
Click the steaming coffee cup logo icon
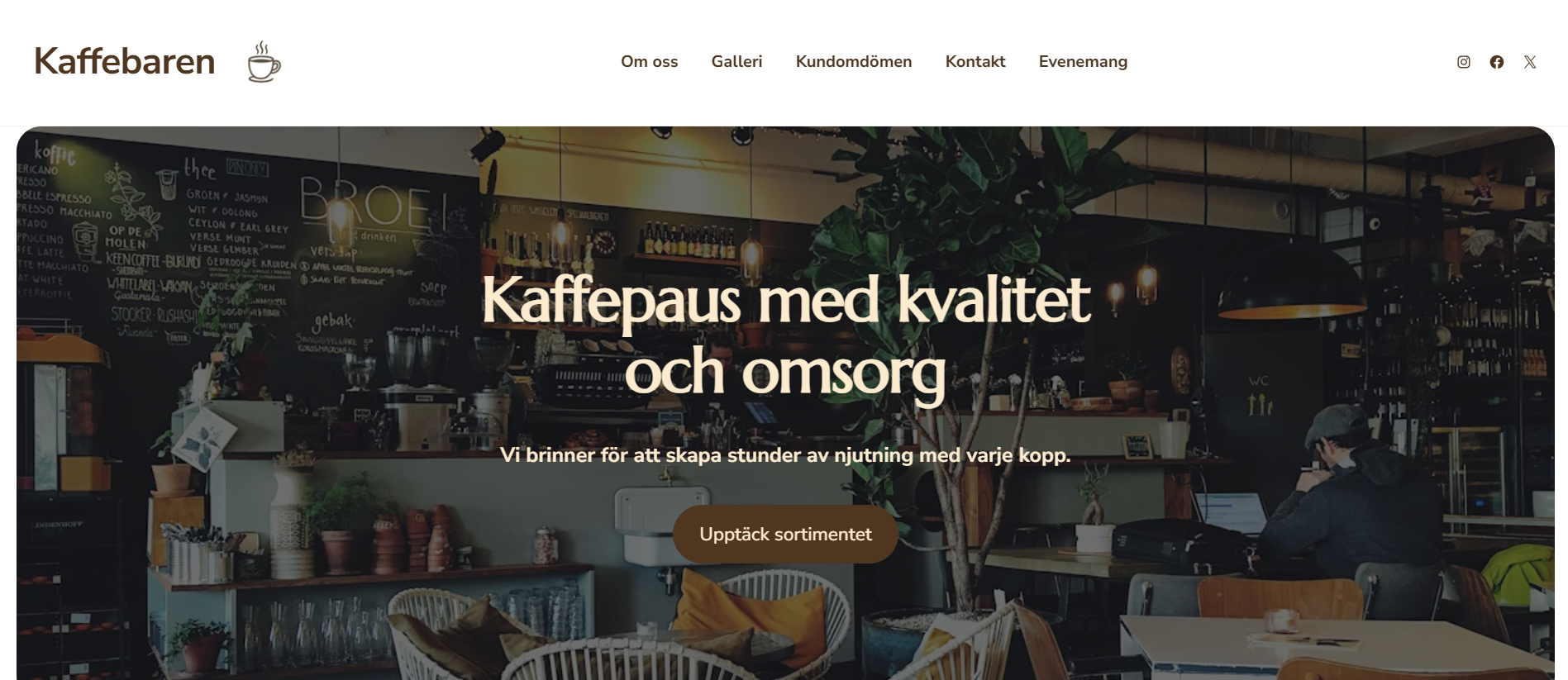[x=264, y=62]
